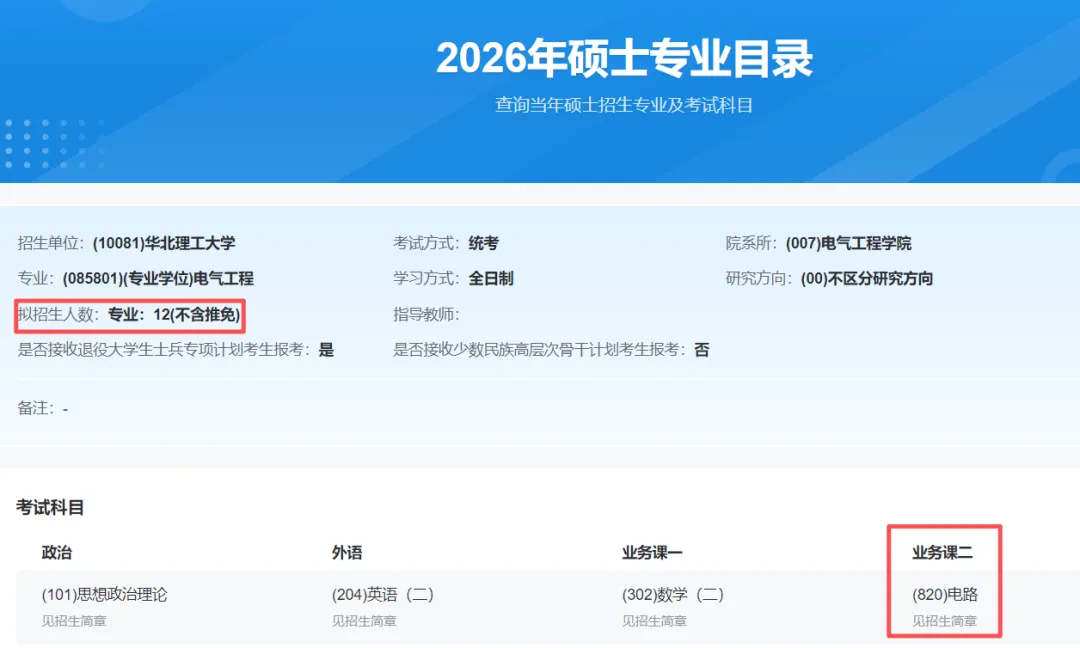Click 见招生简章 under 思想政治理论

74,620
